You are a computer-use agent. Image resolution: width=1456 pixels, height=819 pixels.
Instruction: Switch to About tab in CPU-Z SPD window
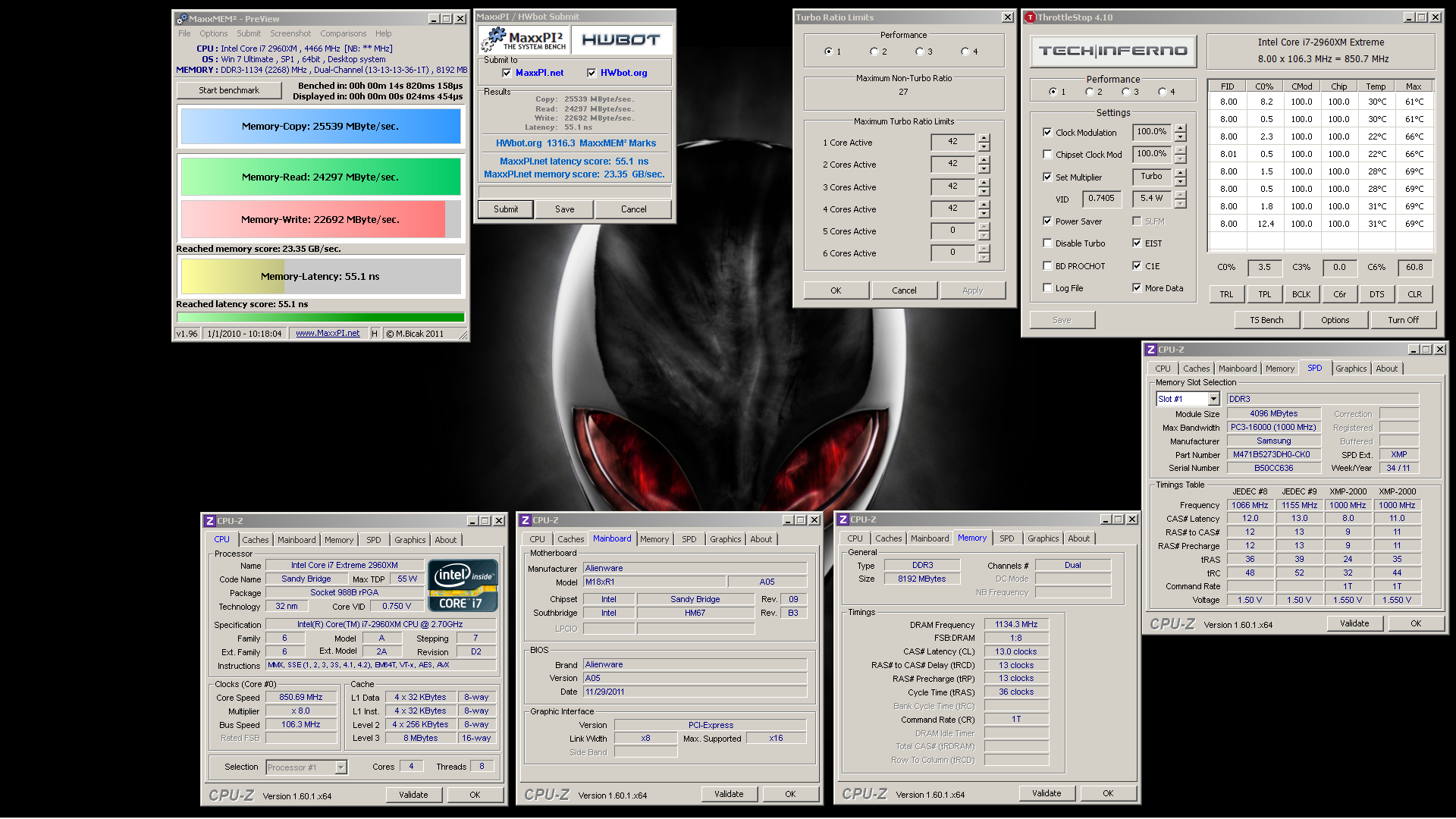[1386, 369]
